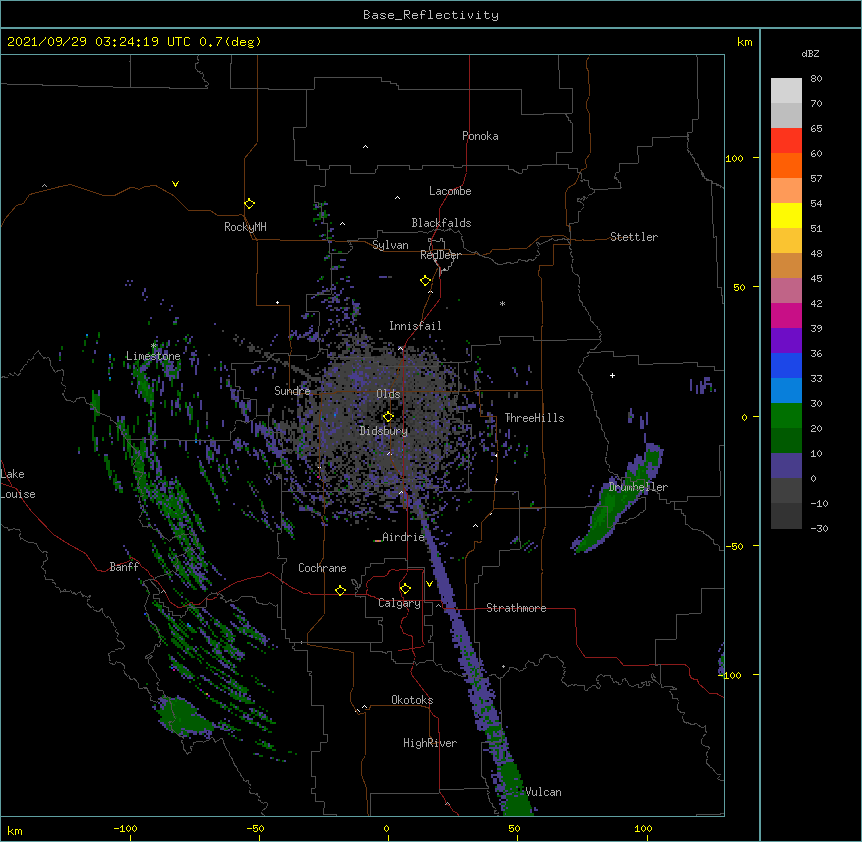The width and height of the screenshot is (862, 842).
Task: Click the Olds label
Action: point(388,394)
